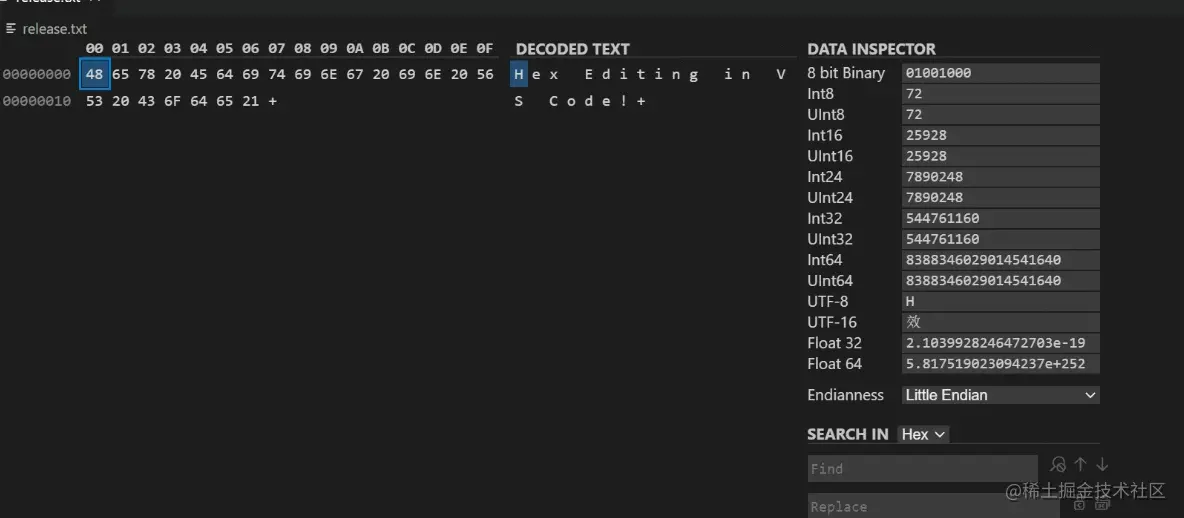Click the UTF-8 value H

[x=1001, y=302]
